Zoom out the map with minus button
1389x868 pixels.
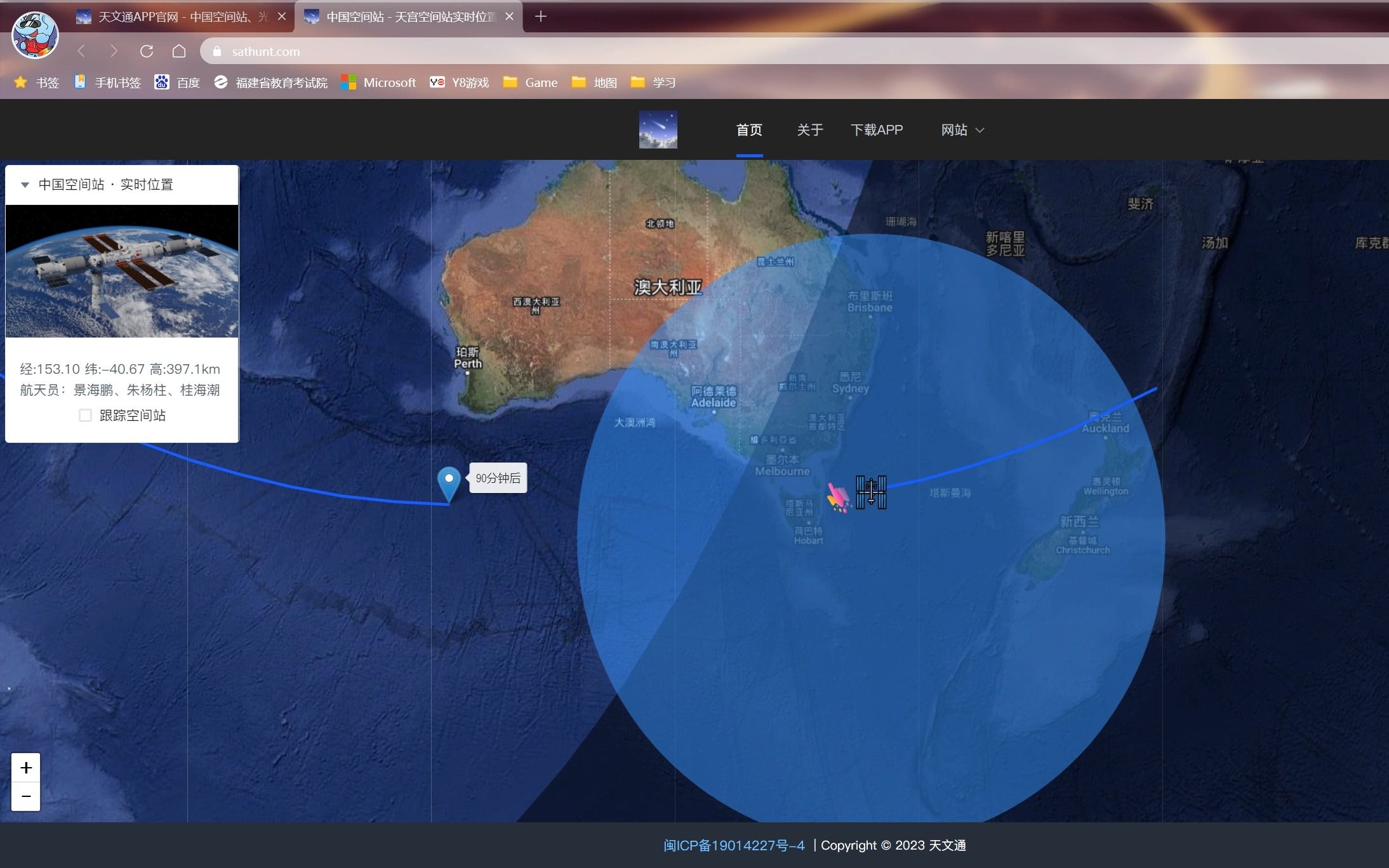tap(26, 796)
